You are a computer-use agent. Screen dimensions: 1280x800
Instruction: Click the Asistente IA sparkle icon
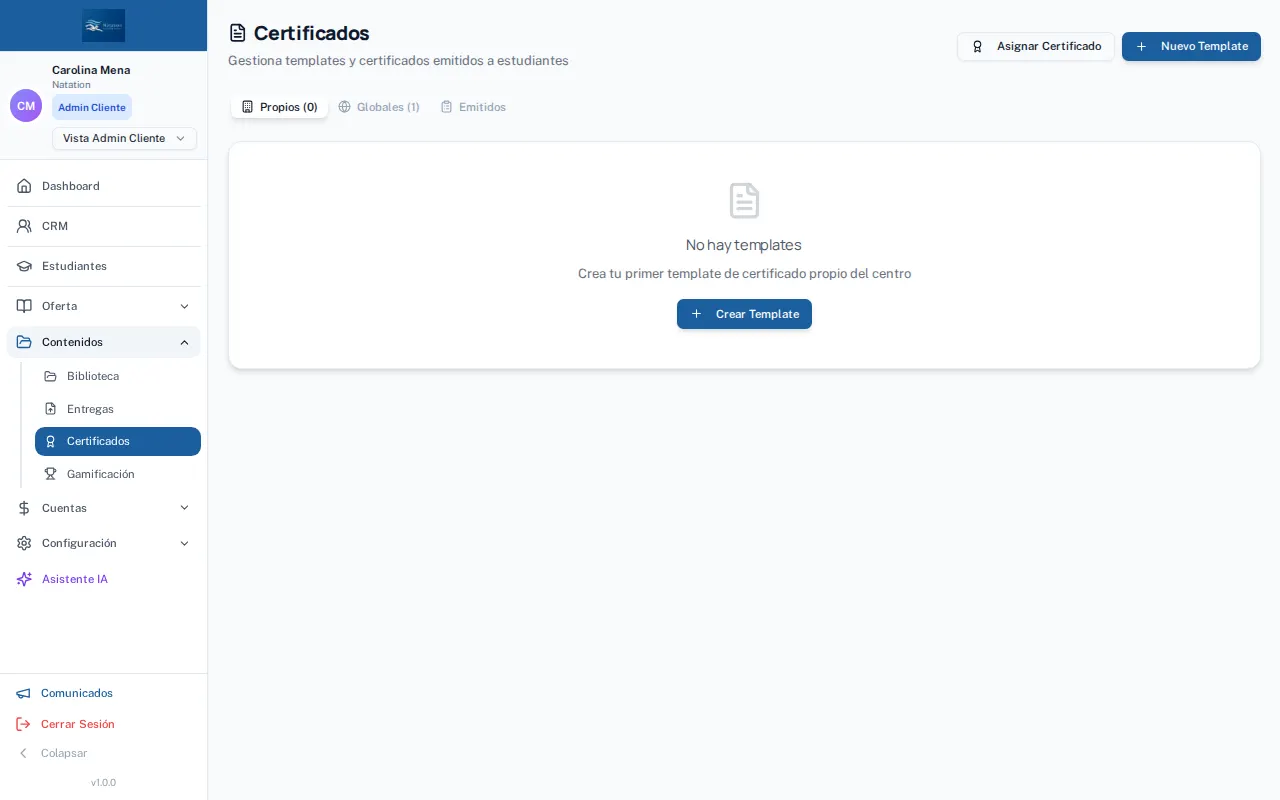click(24, 579)
